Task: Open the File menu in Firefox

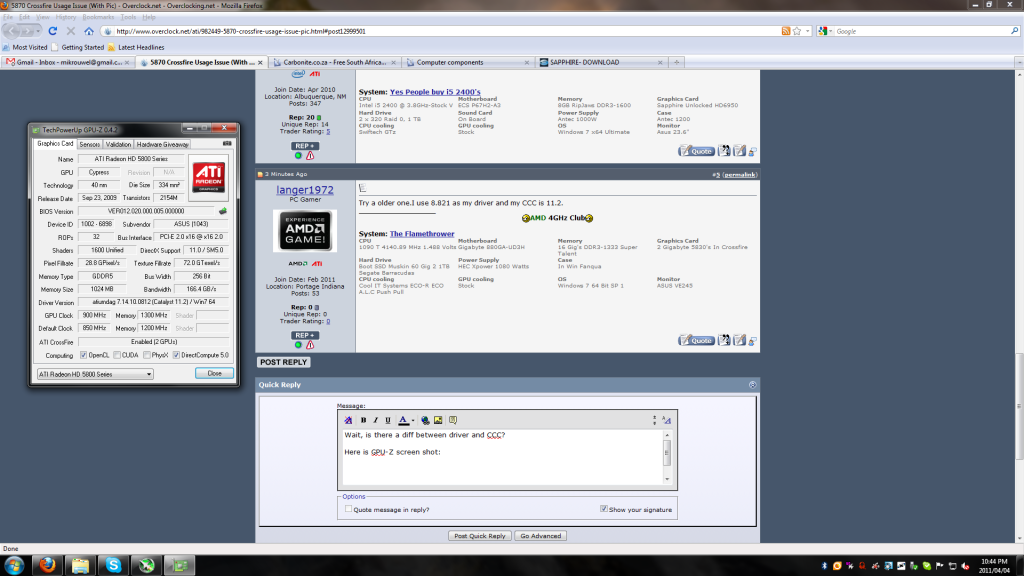Action: (8, 17)
